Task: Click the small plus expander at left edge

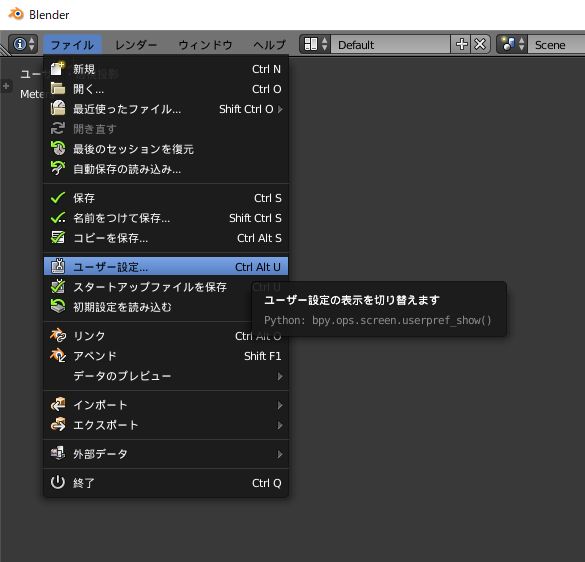Action: 6,86
